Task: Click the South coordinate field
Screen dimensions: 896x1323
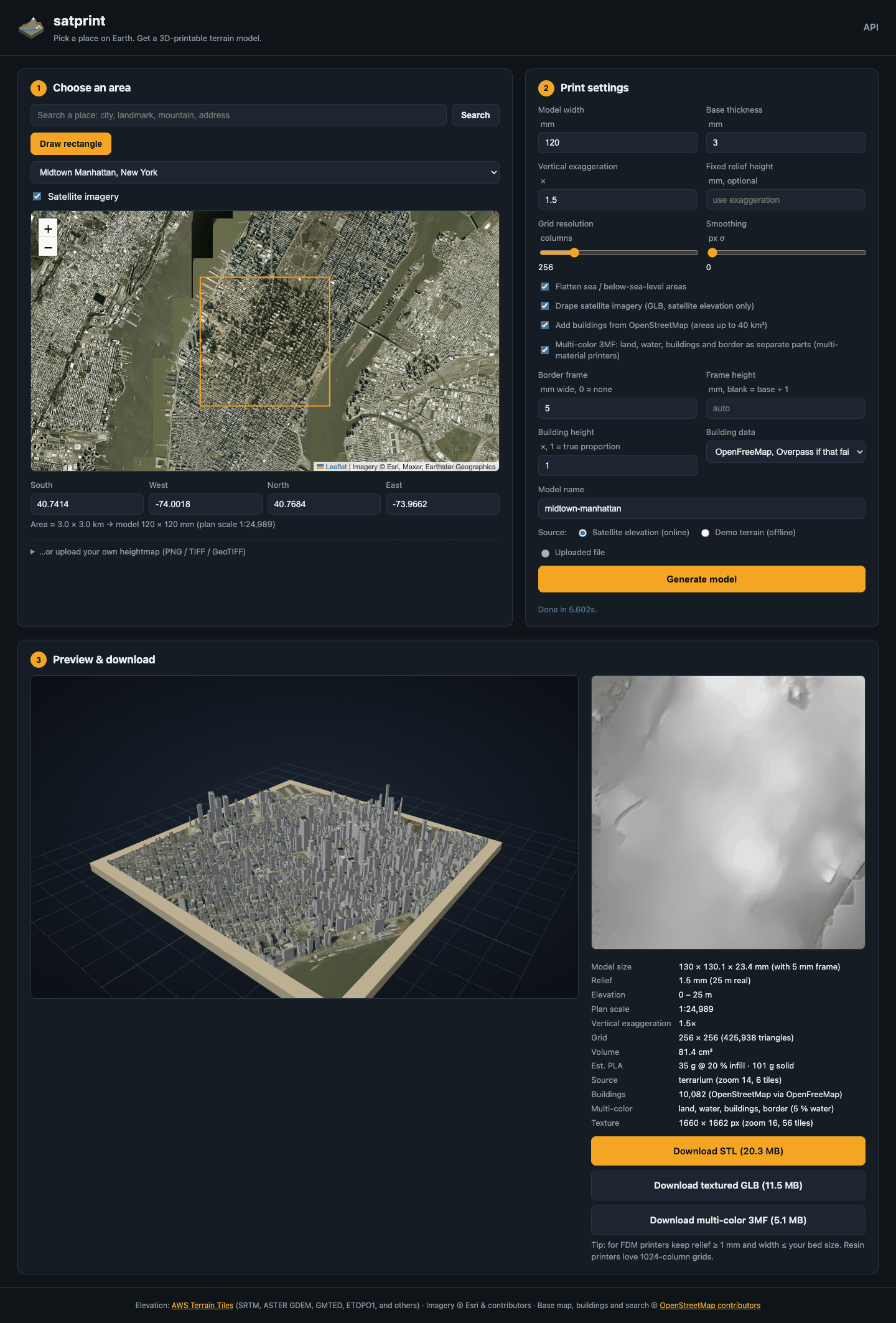Action: (x=86, y=504)
